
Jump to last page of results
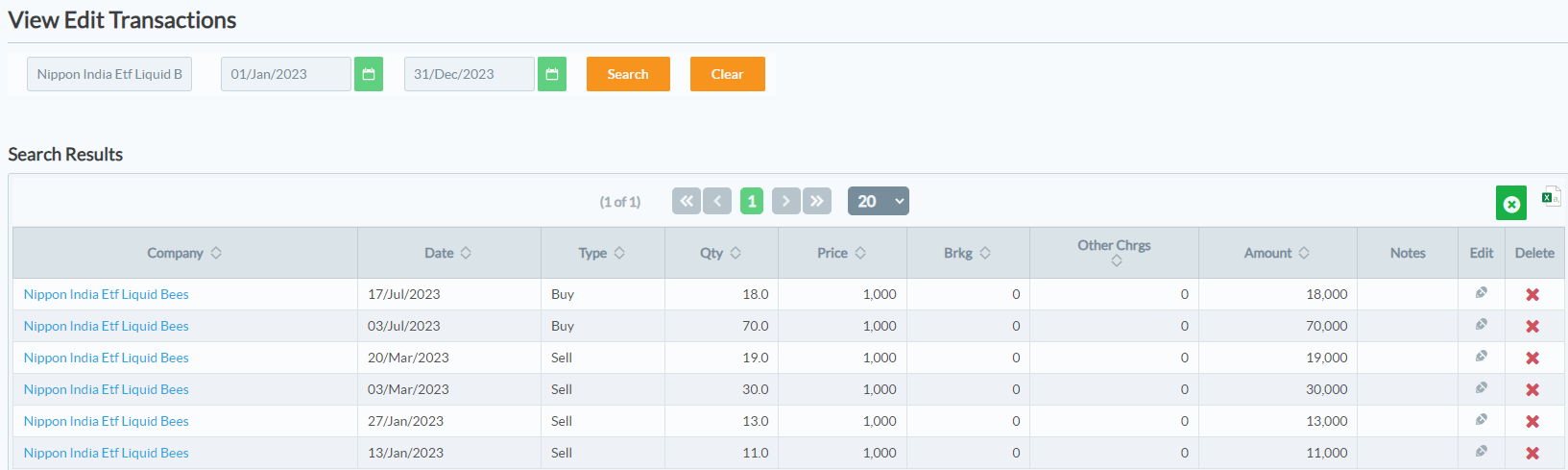click(817, 201)
